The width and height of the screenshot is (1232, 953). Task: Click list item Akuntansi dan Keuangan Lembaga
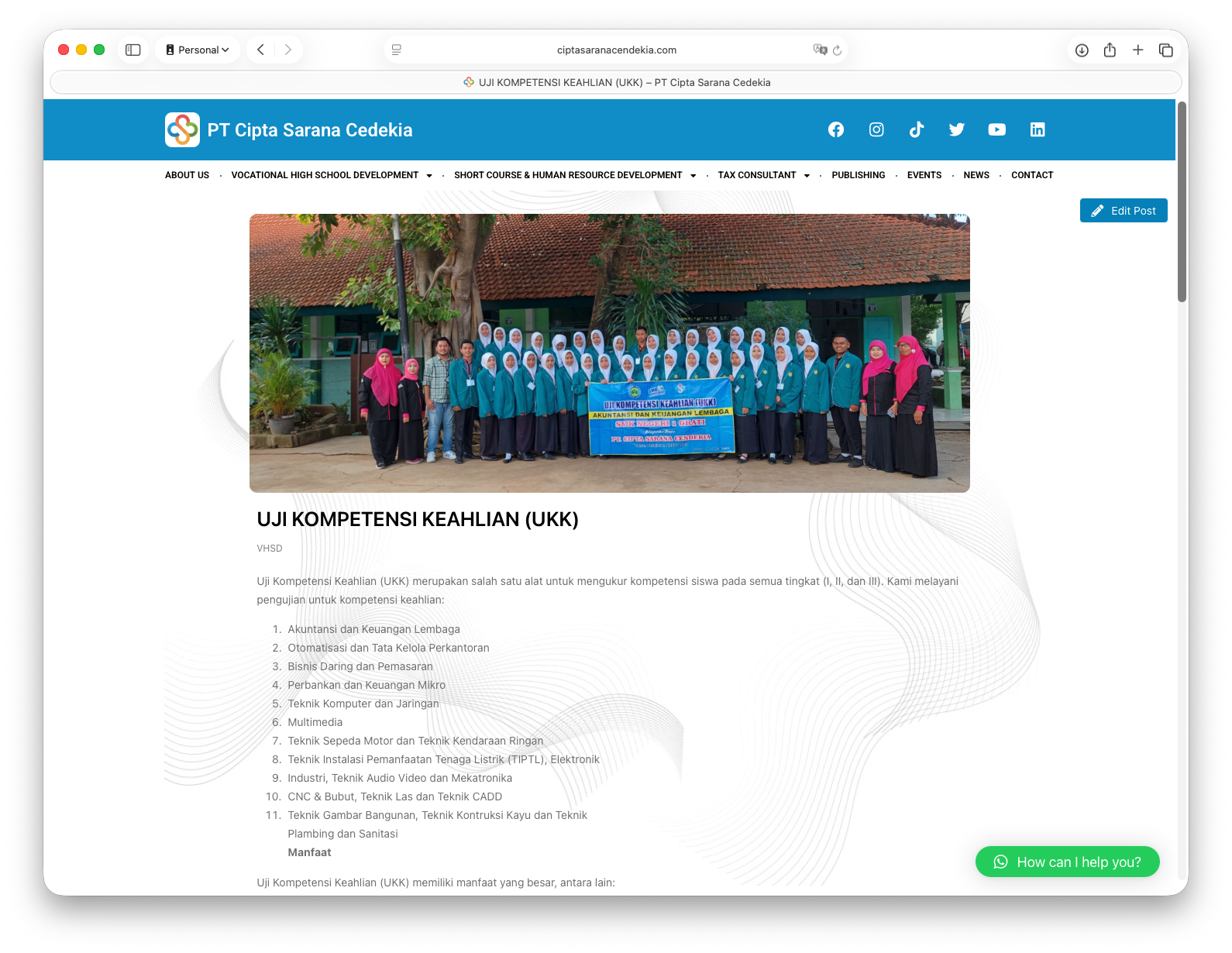(x=374, y=629)
